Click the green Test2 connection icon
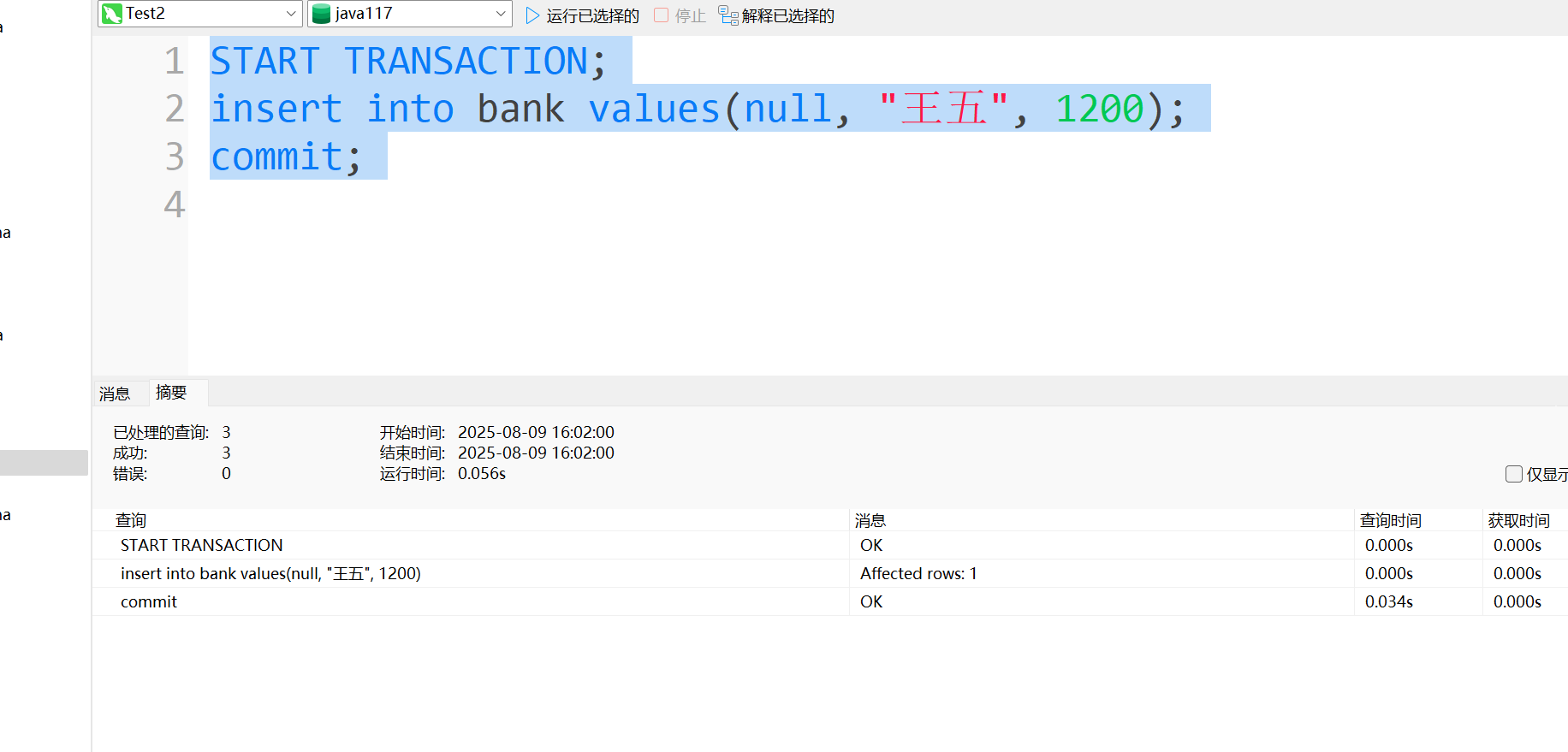This screenshot has height=752, width=1568. click(112, 14)
